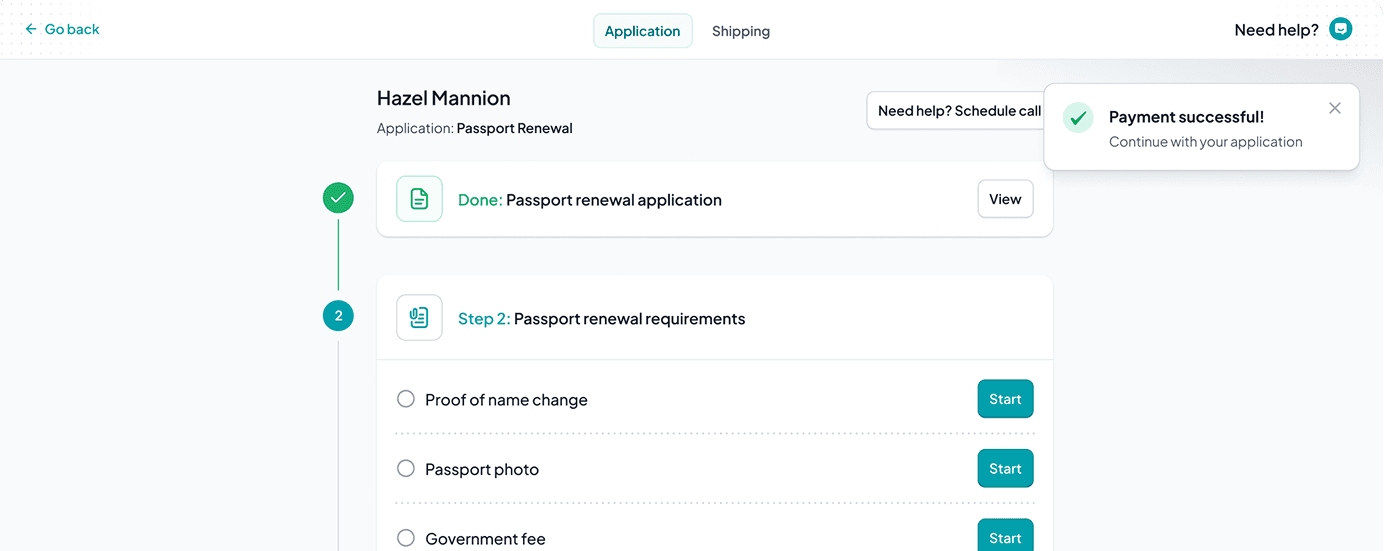Click the green completed step checkmark
Screen dimensions: 1384x551
(x=338, y=198)
